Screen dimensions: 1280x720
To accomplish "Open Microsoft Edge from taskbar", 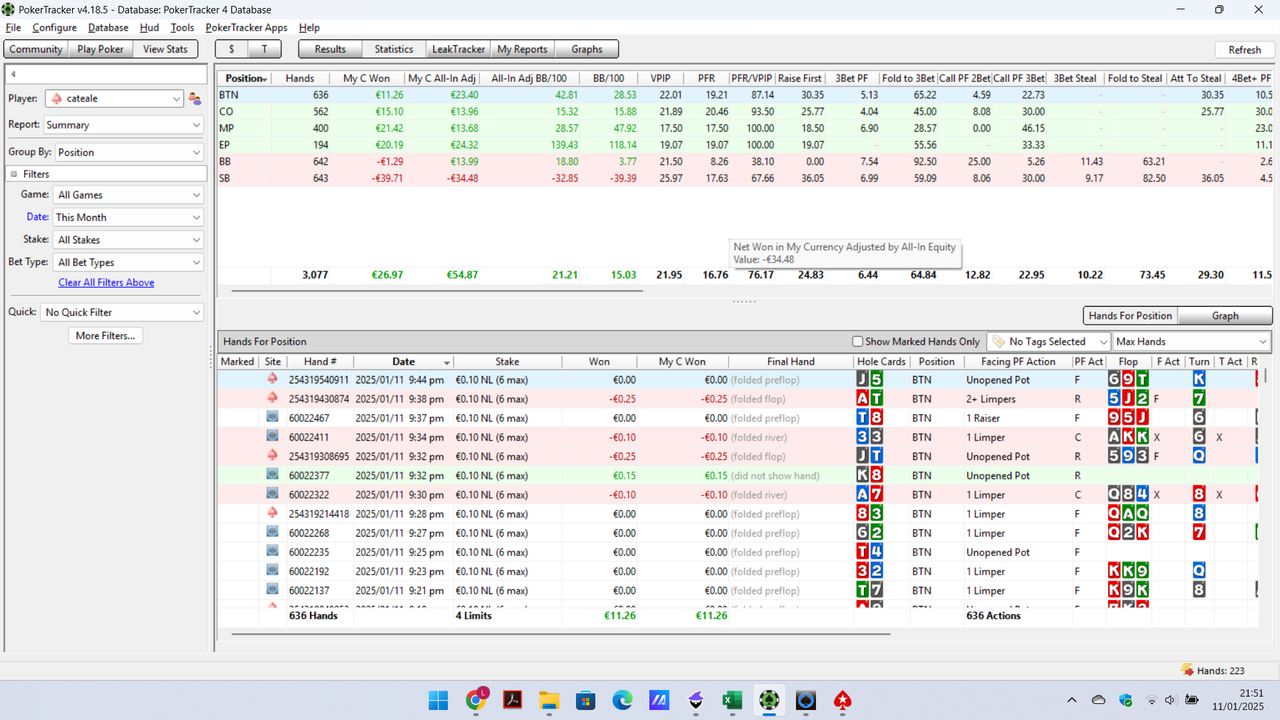I will (622, 701).
